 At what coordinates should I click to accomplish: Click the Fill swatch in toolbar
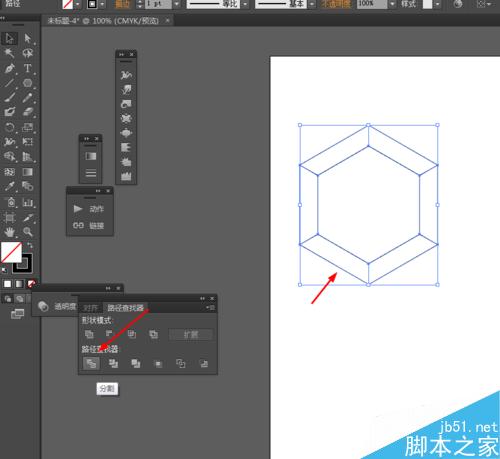pos(11,253)
